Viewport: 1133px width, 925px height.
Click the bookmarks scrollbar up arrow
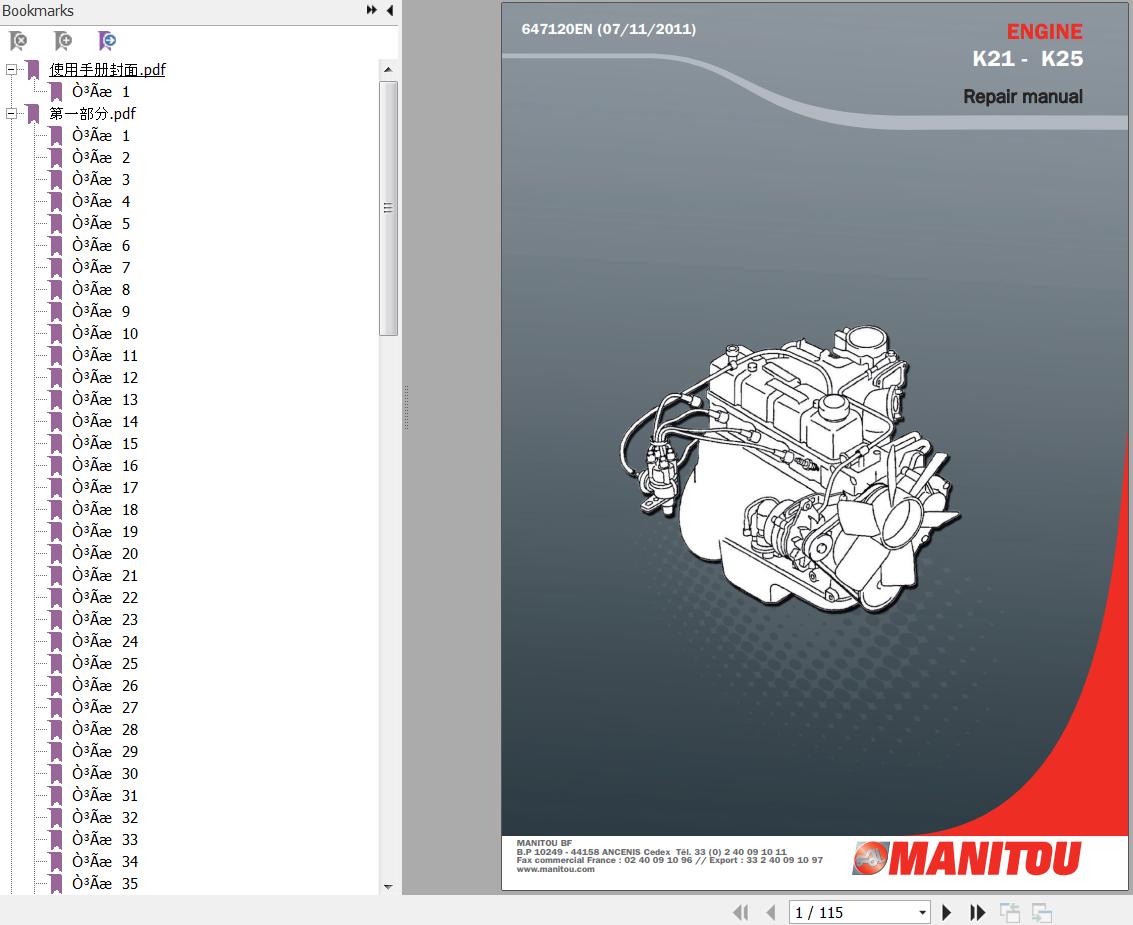click(388, 69)
